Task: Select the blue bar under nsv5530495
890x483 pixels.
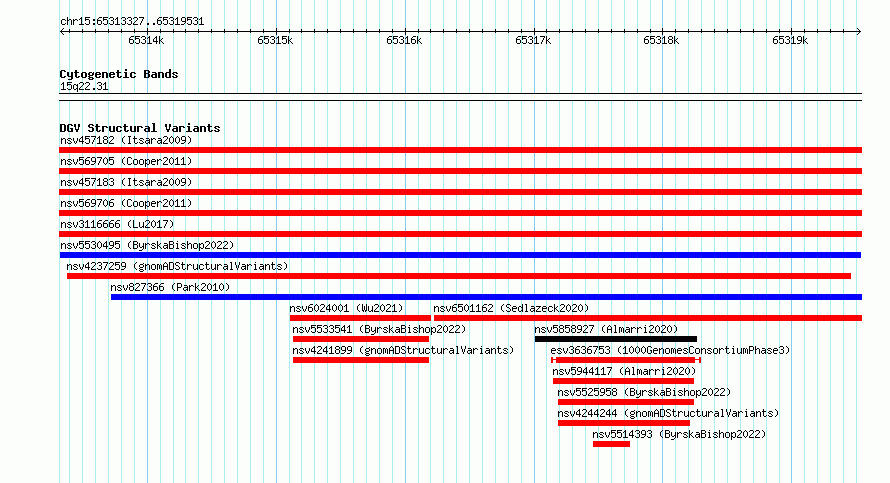Action: tap(460, 255)
